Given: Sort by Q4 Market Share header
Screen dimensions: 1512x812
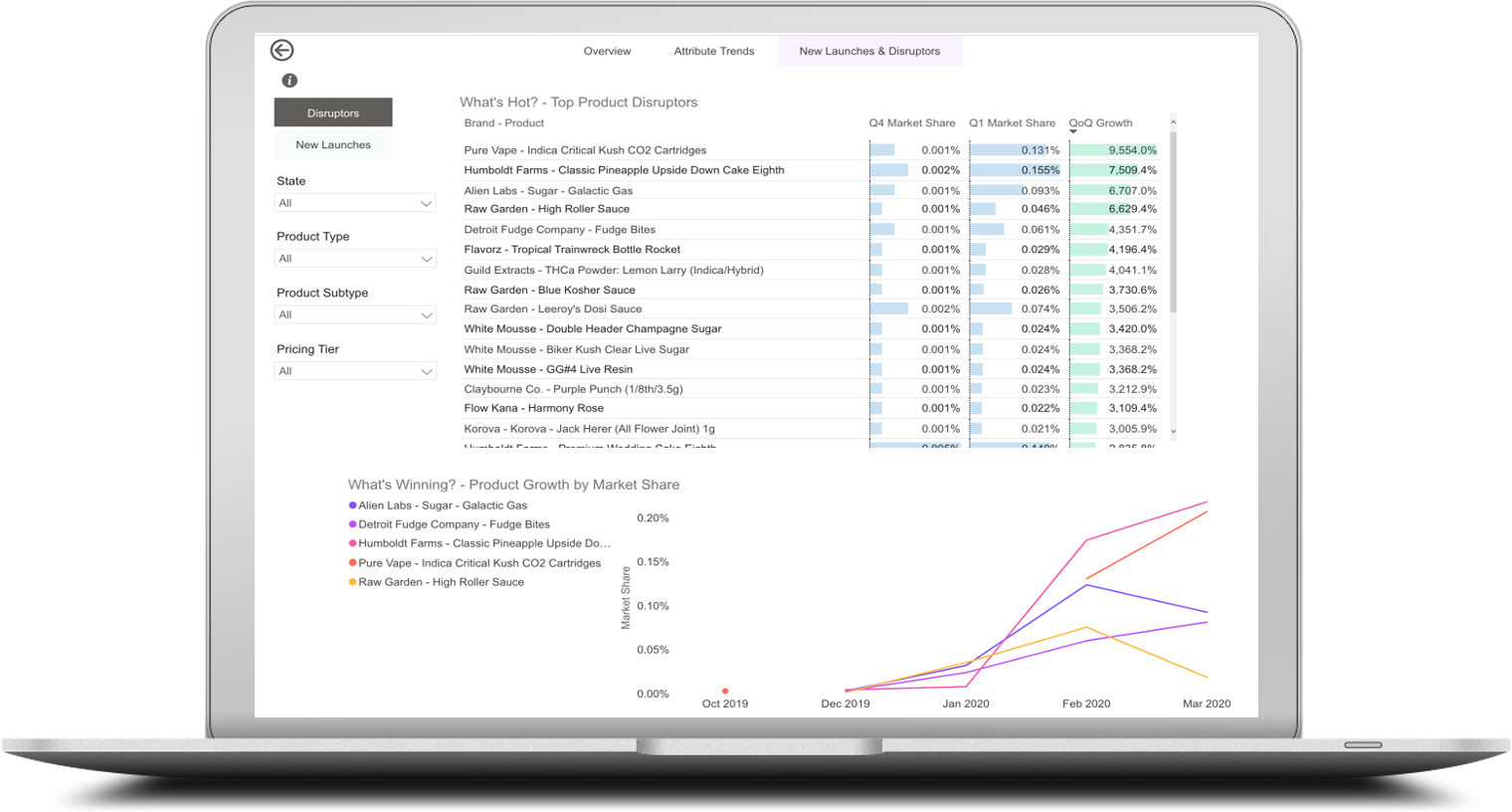Looking at the screenshot, I should 912,123.
